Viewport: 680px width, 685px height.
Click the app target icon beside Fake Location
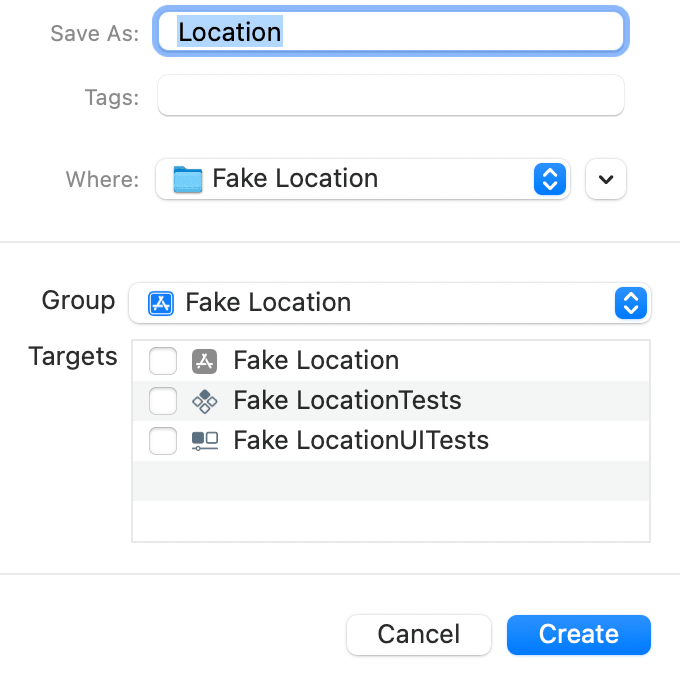204,361
